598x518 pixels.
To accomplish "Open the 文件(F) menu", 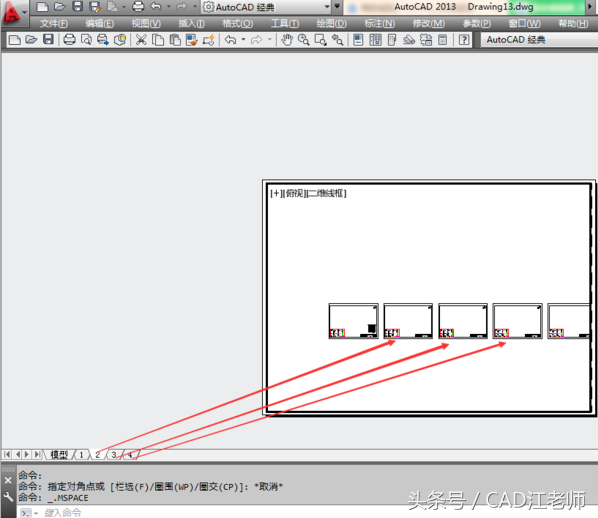I will [54, 24].
